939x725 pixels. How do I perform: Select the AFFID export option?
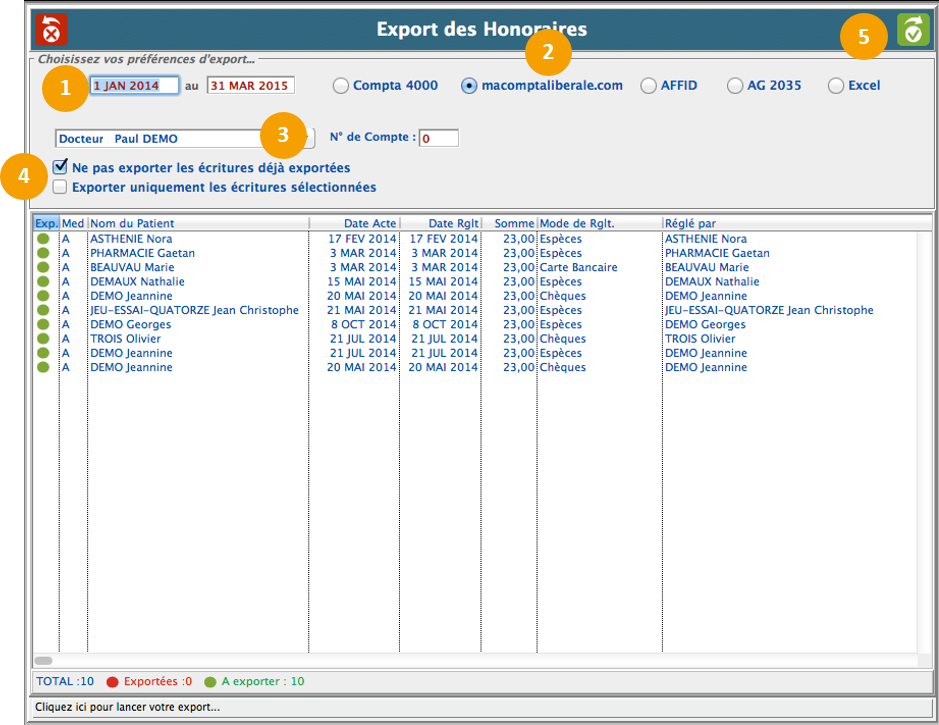point(649,86)
